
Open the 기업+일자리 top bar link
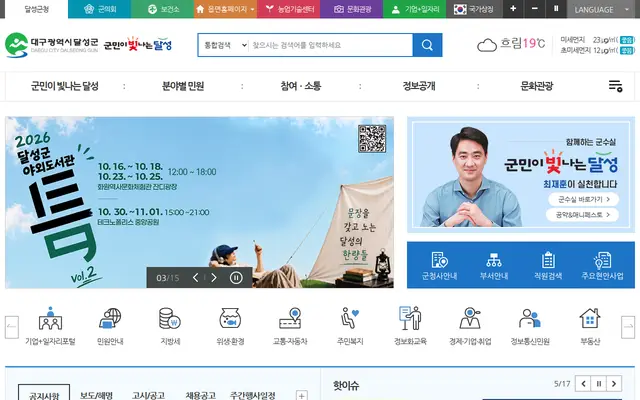(414, 9)
